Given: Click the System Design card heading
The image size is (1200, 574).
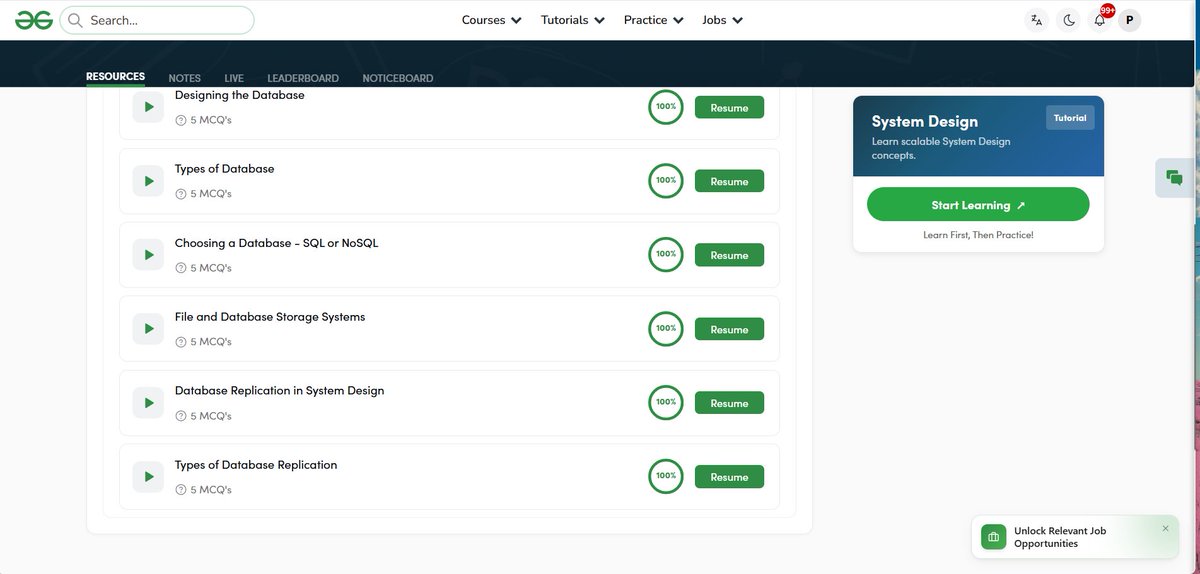Looking at the screenshot, I should 925,122.
